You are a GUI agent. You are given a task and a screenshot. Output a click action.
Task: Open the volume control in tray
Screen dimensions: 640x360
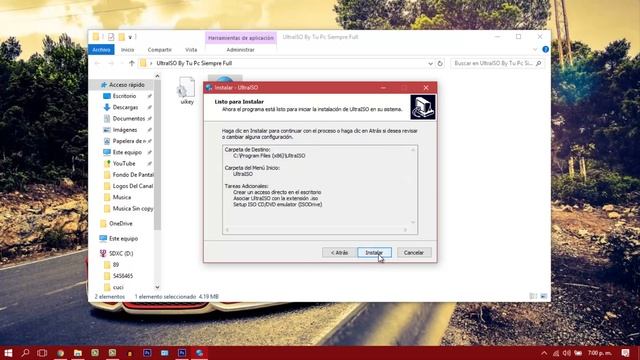567,353
